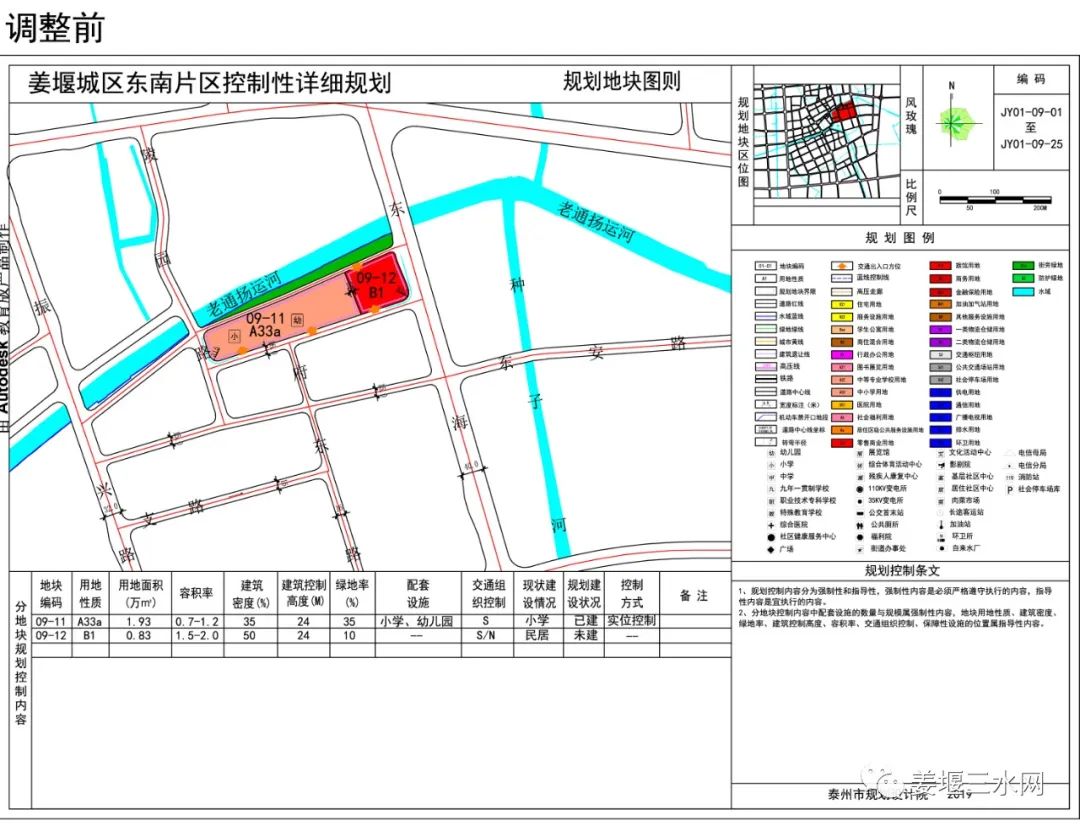
Task: Select the 交通出入口方位 orange arrow icon
Action: (843, 266)
